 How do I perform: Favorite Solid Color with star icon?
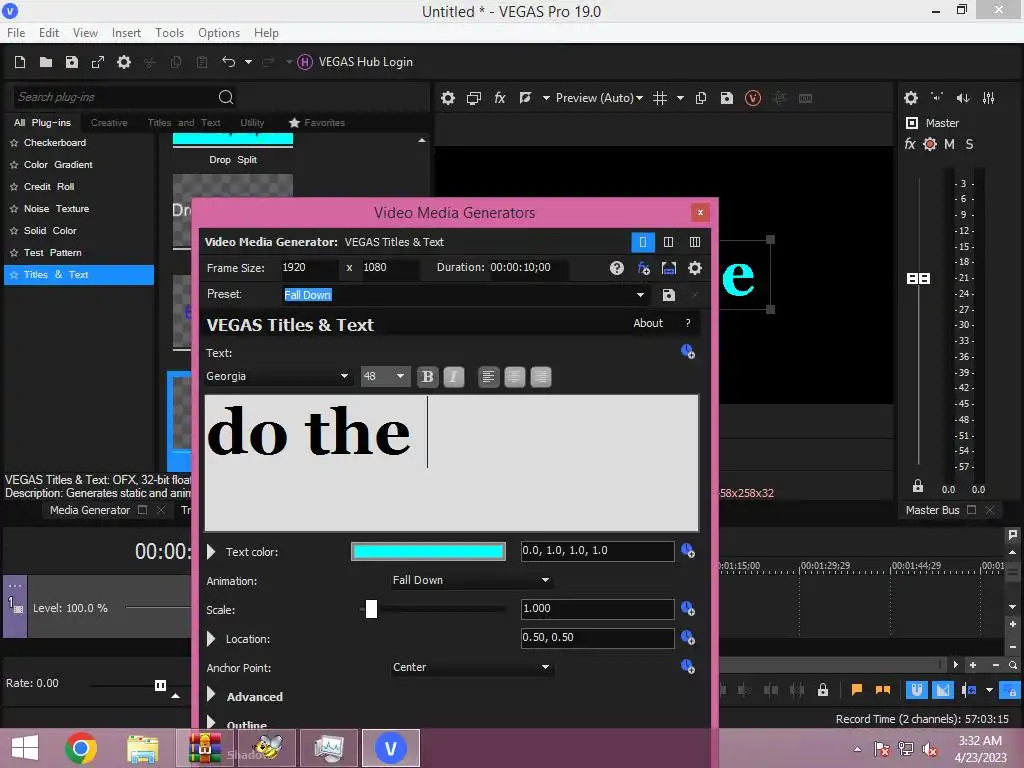(14, 231)
